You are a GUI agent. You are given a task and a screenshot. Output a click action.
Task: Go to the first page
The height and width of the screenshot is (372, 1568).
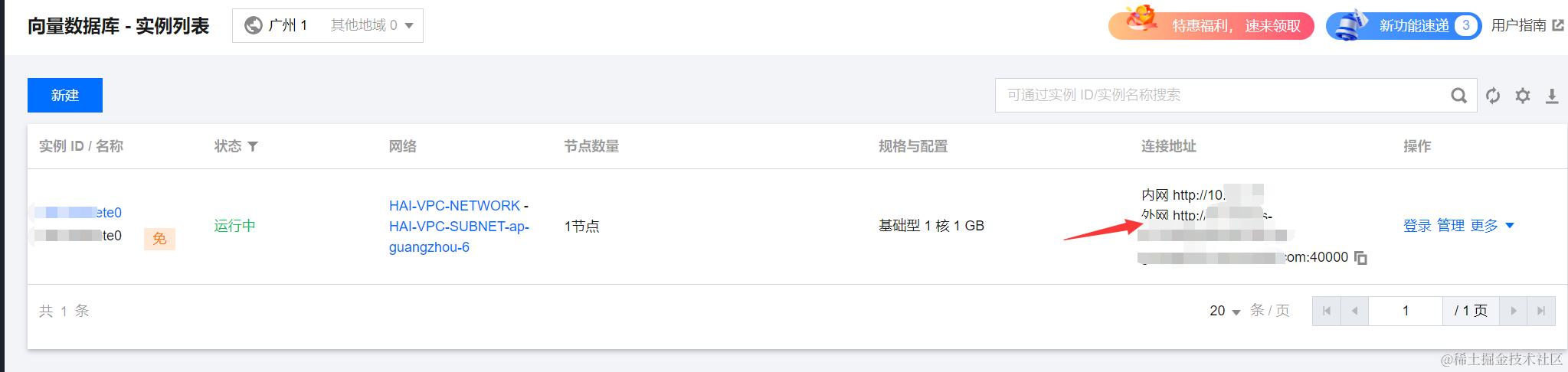click(x=1327, y=311)
